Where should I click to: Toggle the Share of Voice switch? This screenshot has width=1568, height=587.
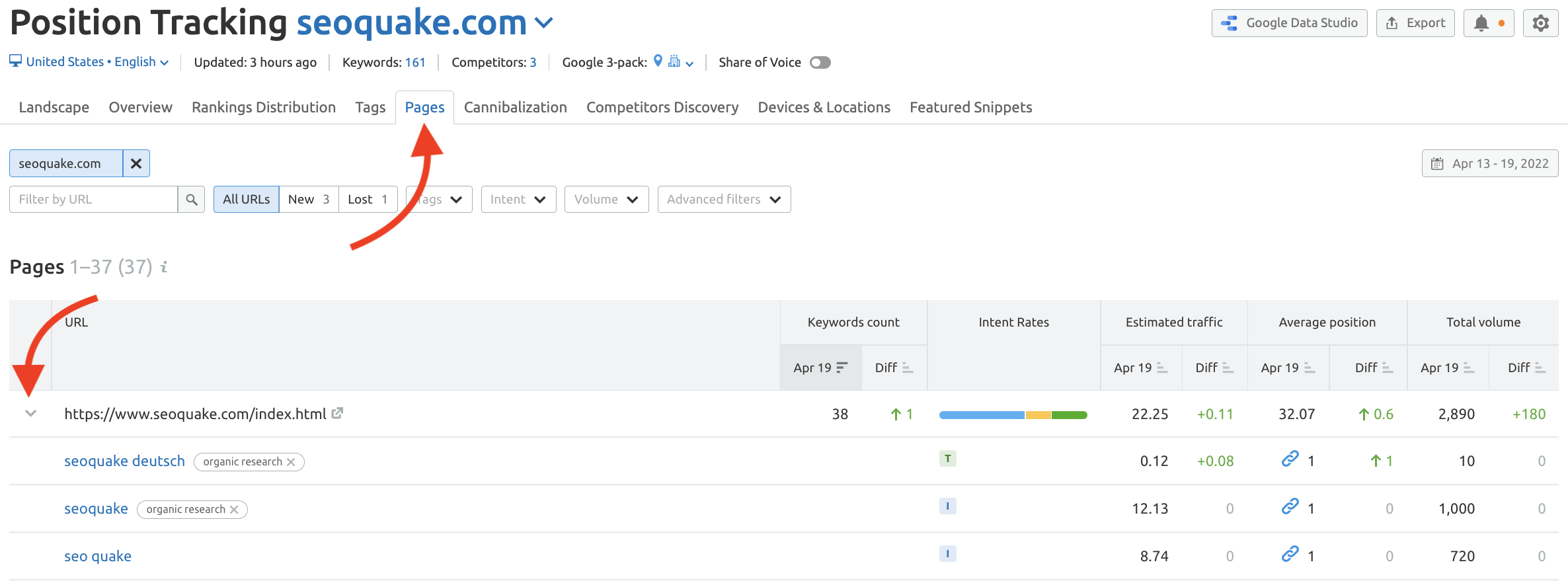[x=820, y=62]
